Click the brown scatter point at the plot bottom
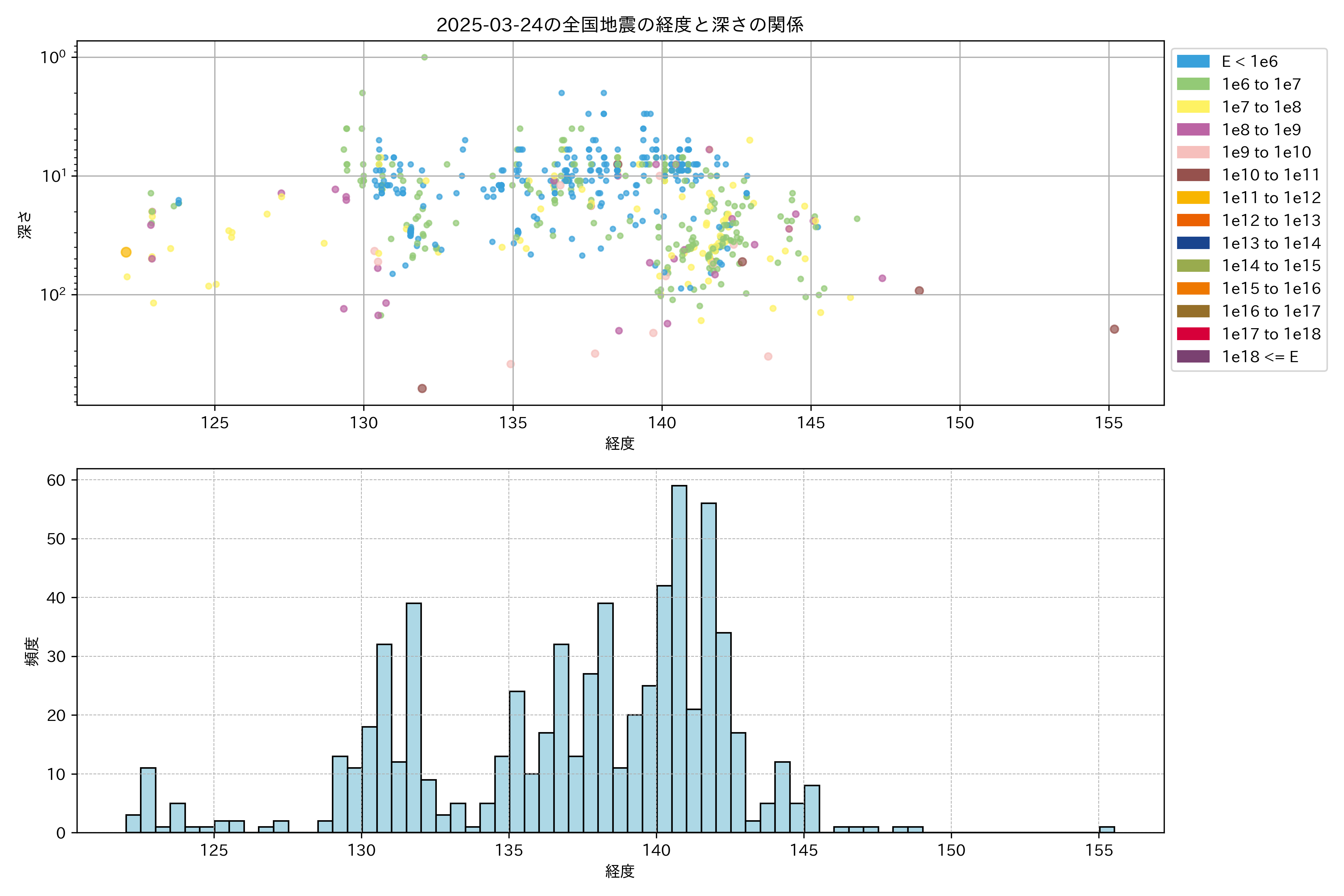This screenshot has height=896, width=1344. (x=422, y=389)
